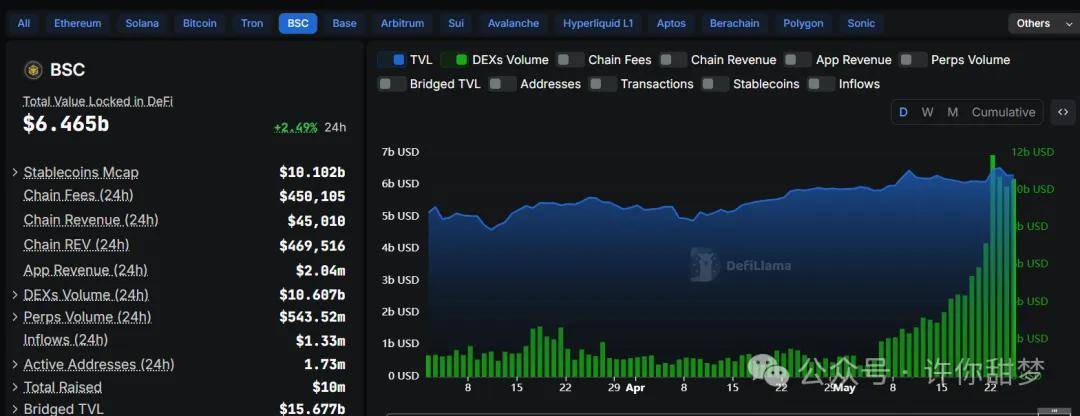This screenshot has width=1080, height=416.
Task: Enable the Bridged TVL toggle
Action: pos(393,84)
